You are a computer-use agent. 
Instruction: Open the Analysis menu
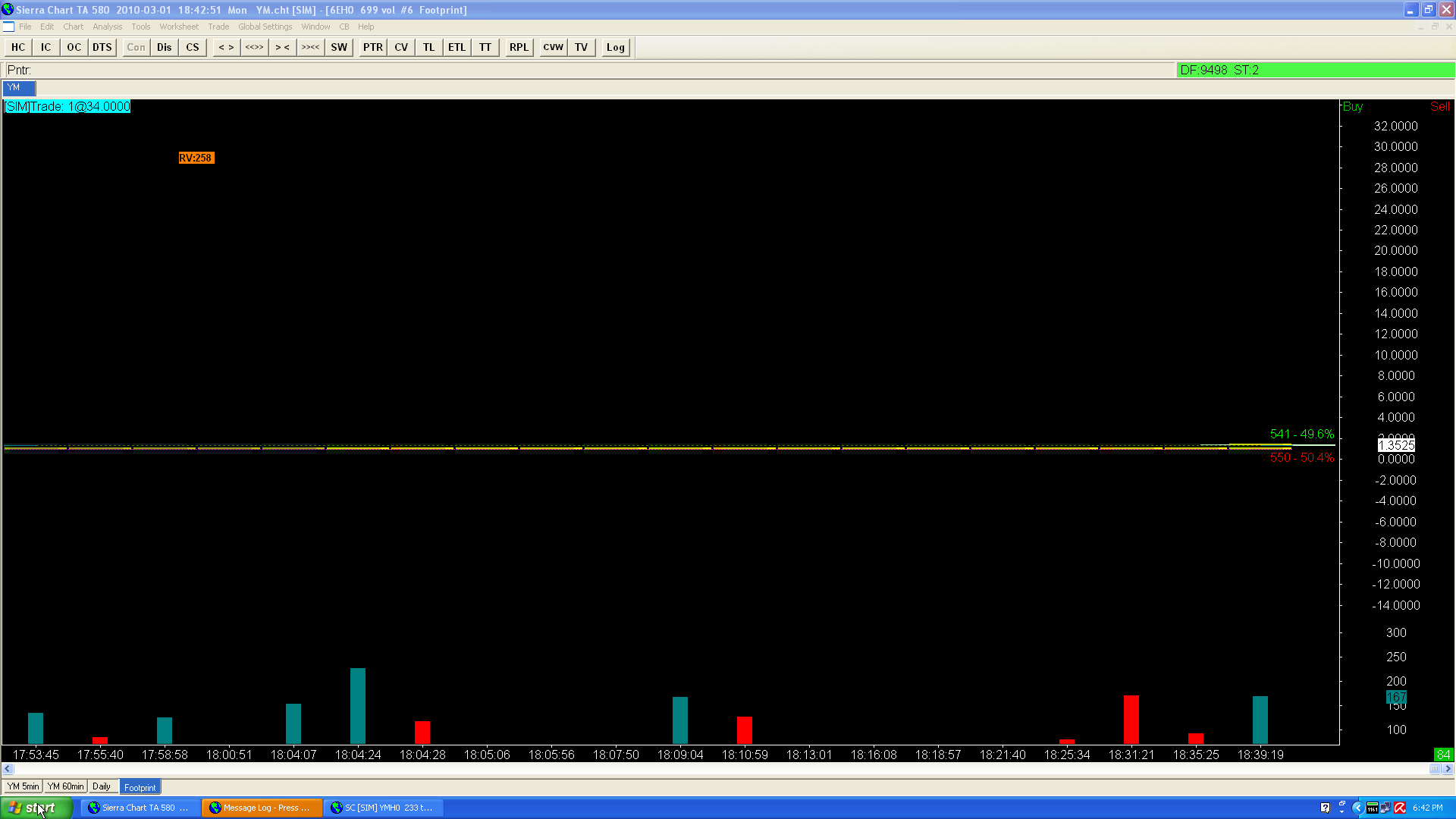pyautogui.click(x=108, y=27)
